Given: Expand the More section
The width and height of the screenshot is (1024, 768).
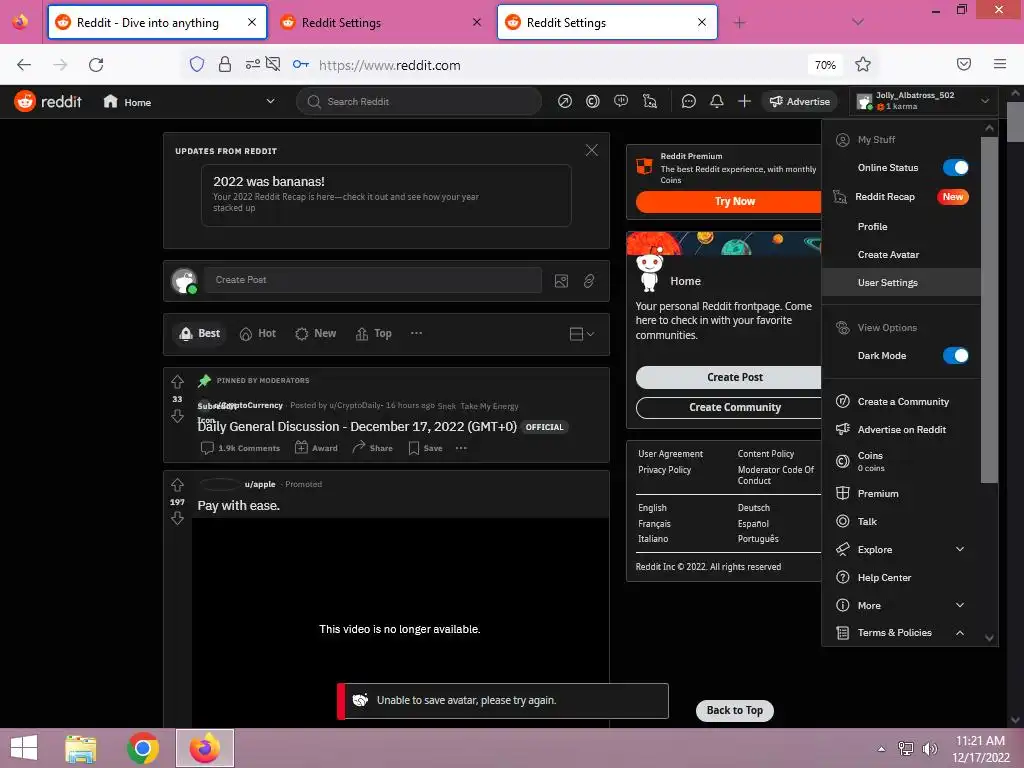Looking at the screenshot, I should pos(960,605).
